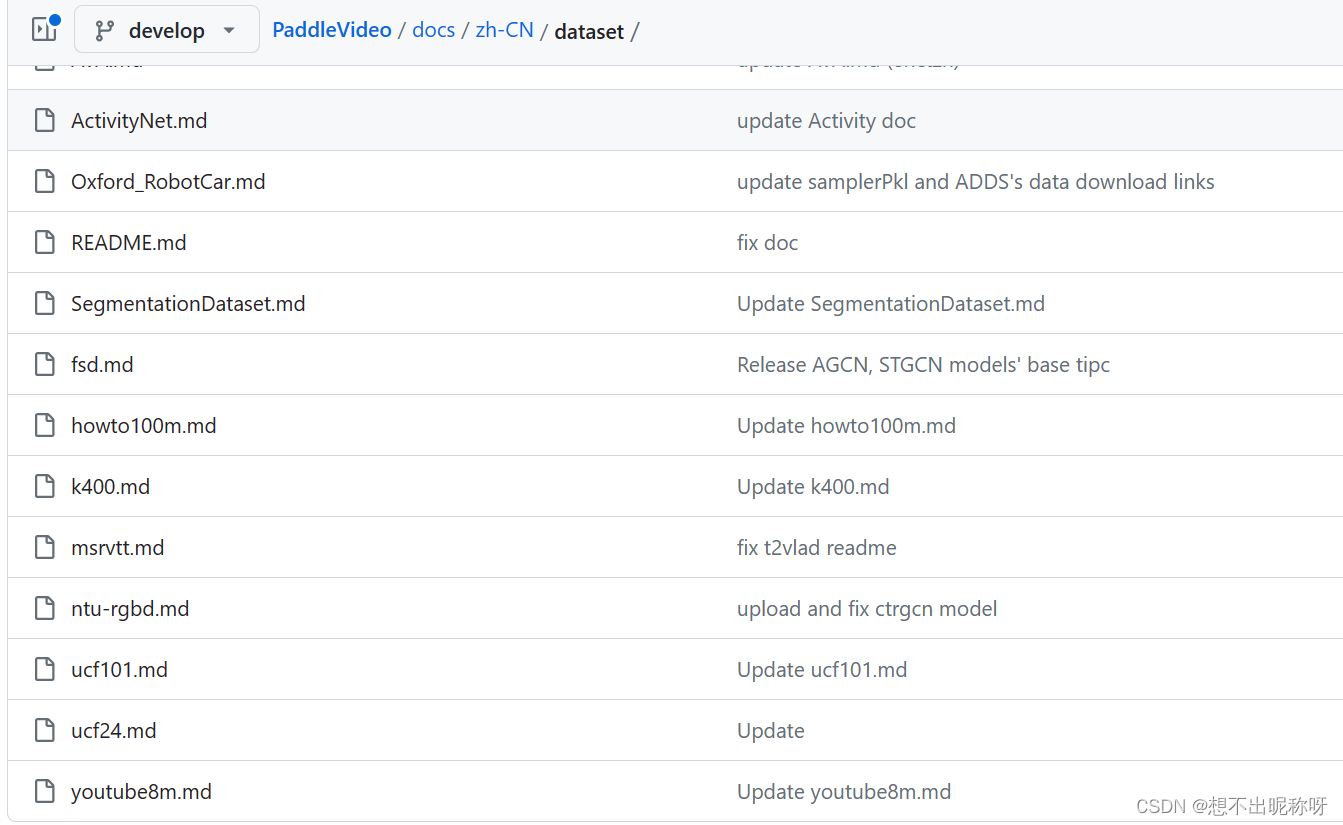
Task: Click the file icon beside ntu-rgbd.md
Action: pos(45,609)
